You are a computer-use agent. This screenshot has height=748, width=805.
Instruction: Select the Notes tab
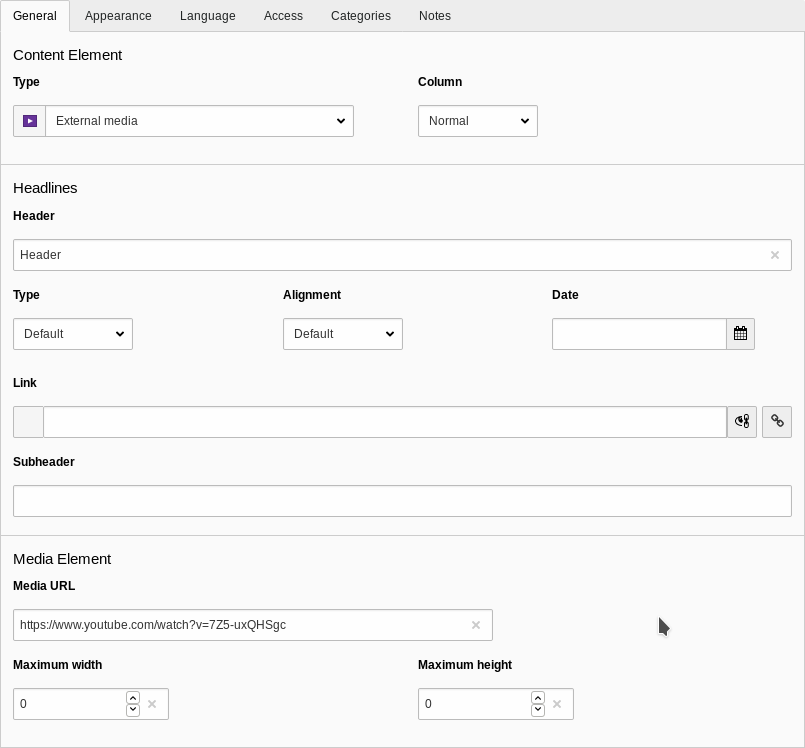click(434, 16)
